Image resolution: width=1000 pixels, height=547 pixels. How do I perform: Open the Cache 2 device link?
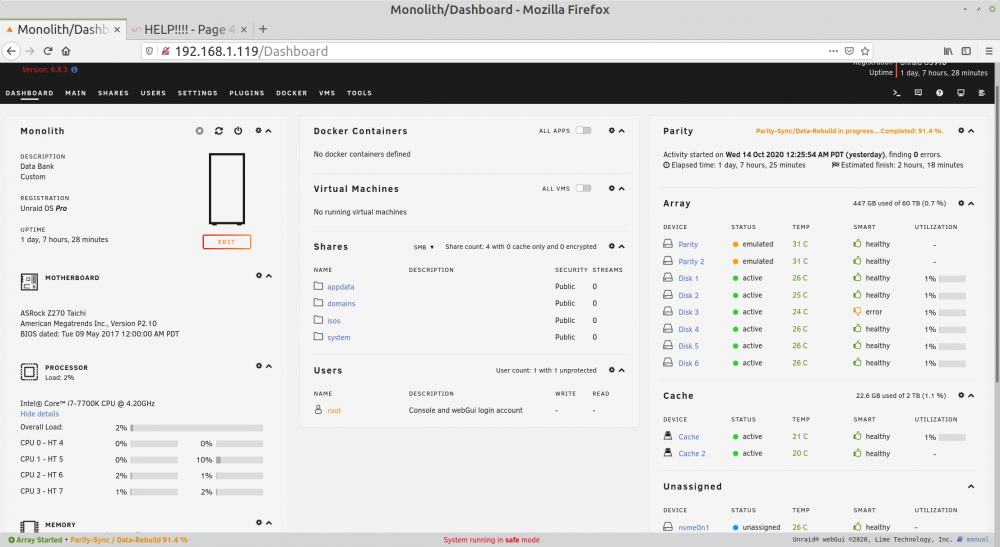[691, 454]
